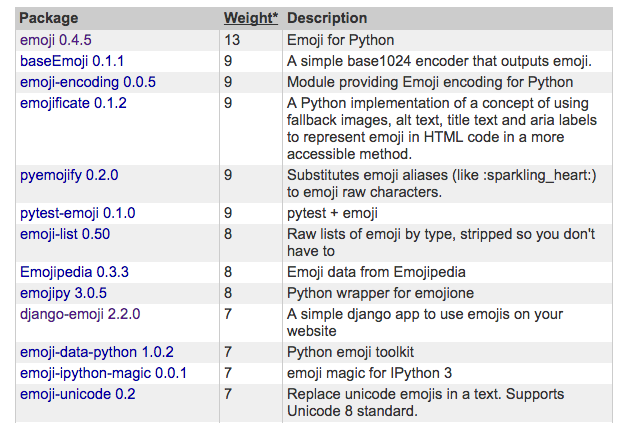
Task: Click weight 8 in the Emojipedia row
Action: 228,272
